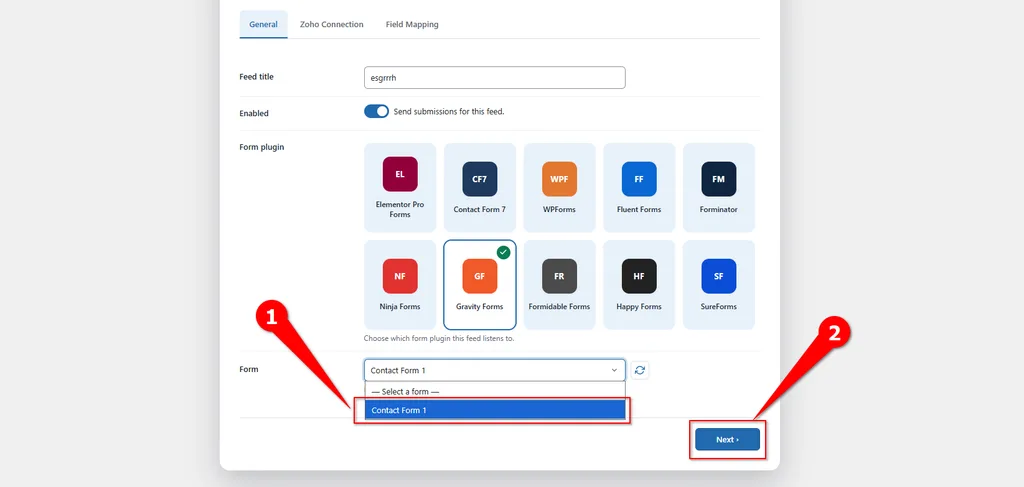Open the Zoho Connection tab
Viewport: 1024px width, 487px height.
click(331, 25)
